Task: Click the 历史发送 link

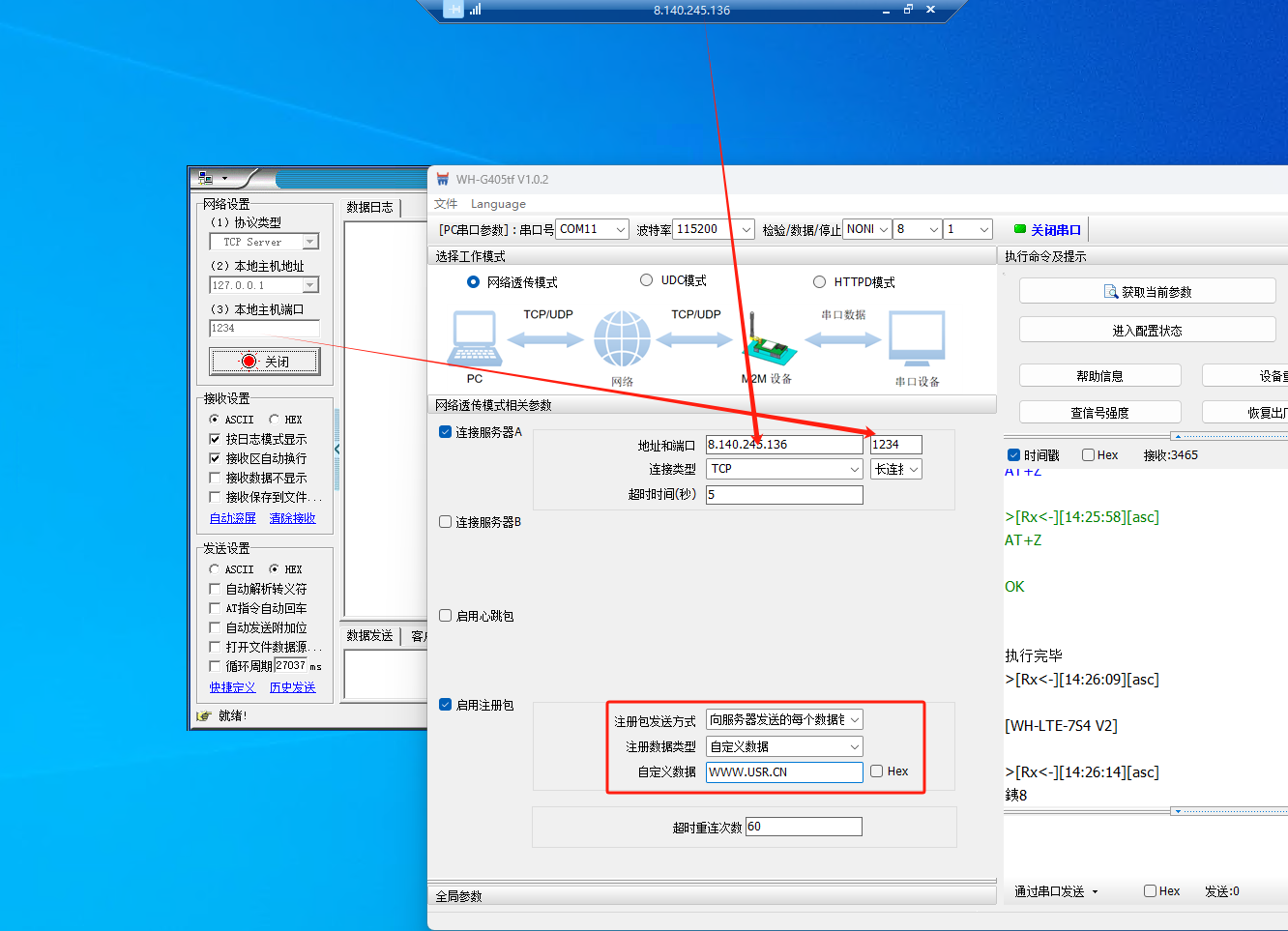Action: tap(293, 687)
